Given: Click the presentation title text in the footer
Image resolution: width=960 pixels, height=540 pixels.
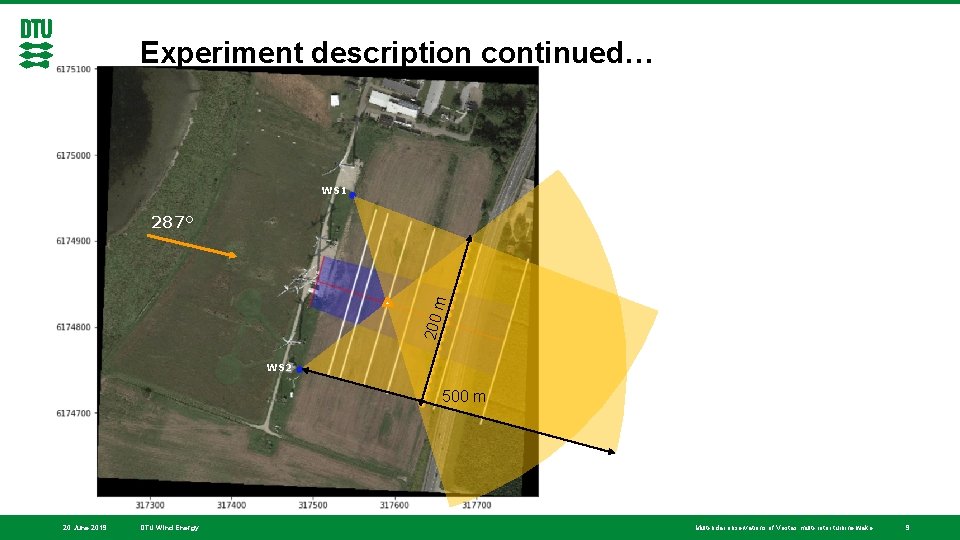Looking at the screenshot, I should pyautogui.click(x=784, y=527).
